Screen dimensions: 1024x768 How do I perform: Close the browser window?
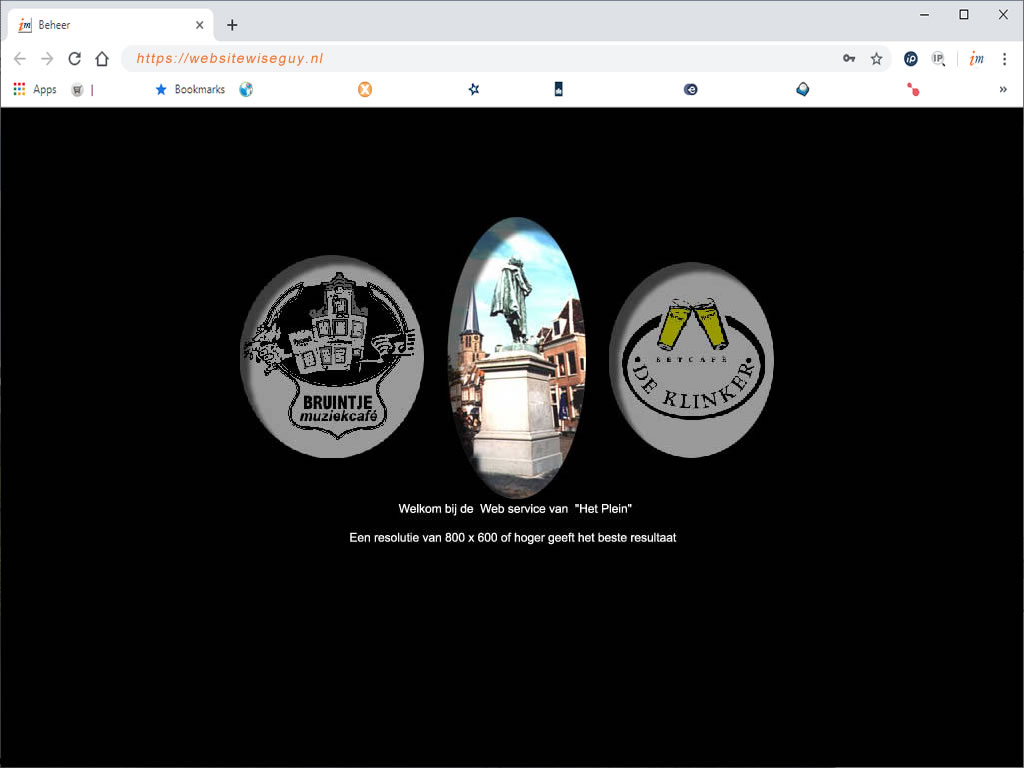[1003, 14]
